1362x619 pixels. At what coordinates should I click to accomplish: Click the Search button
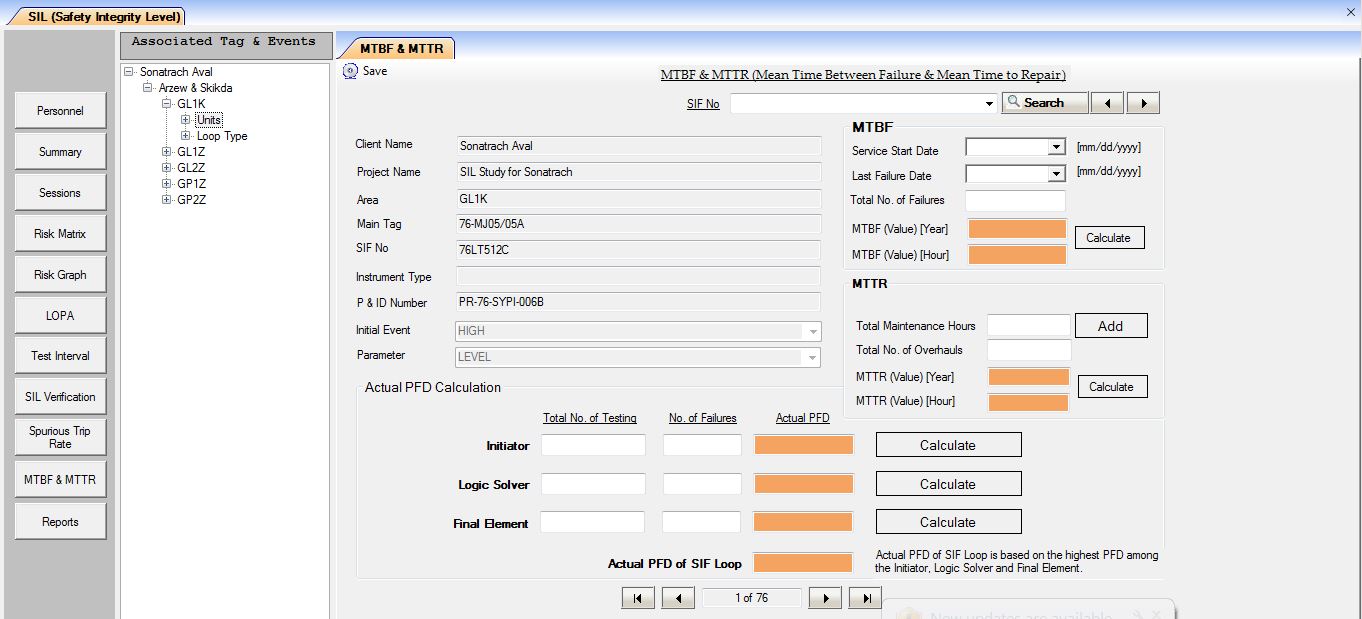1045,103
